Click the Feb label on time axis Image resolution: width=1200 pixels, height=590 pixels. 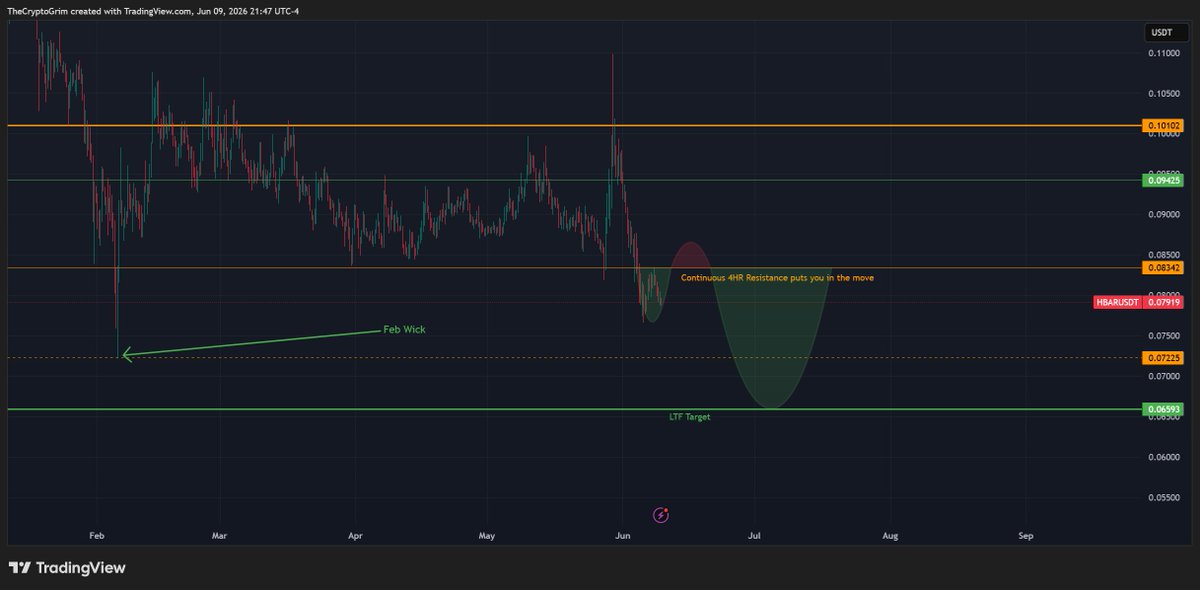[x=95, y=536]
